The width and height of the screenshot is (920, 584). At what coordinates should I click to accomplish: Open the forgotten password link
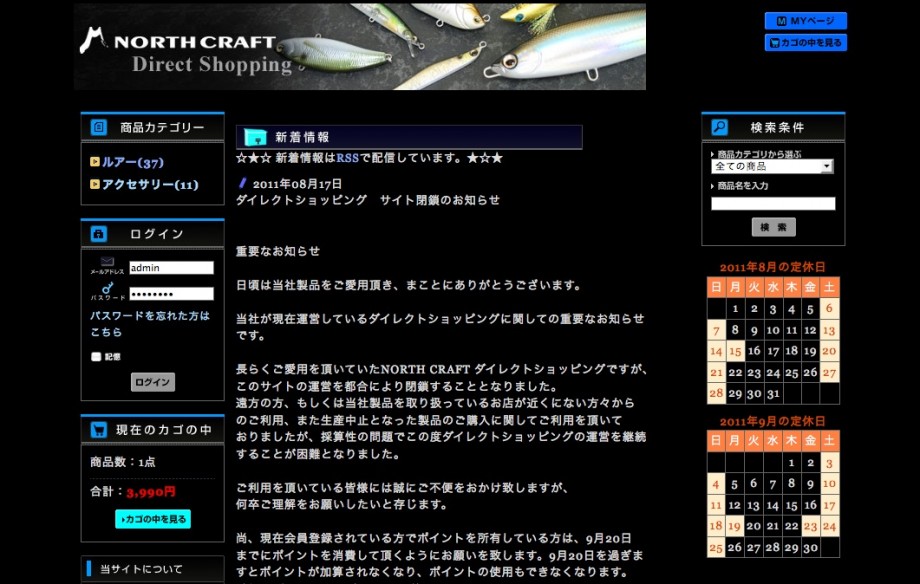coord(150,324)
